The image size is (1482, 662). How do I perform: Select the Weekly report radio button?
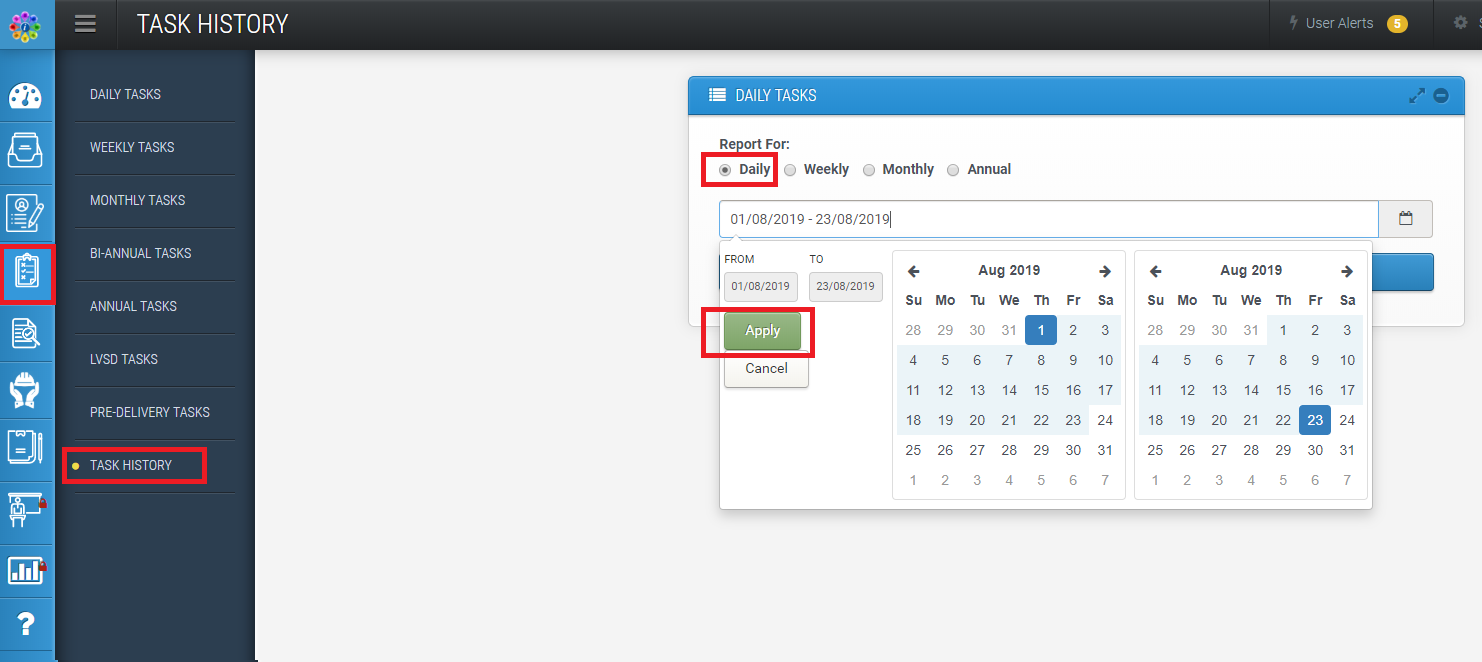tap(790, 169)
